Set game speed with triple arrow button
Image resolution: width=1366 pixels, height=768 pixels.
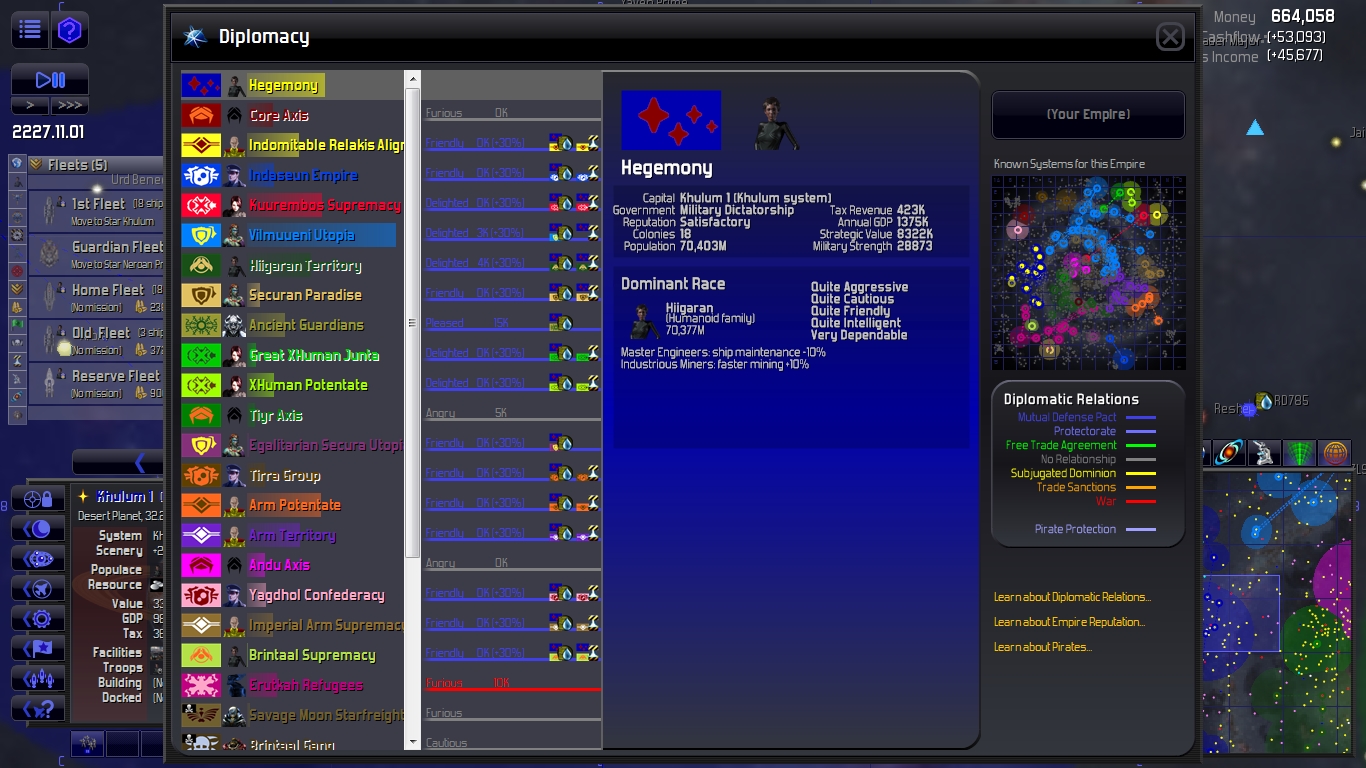(70, 105)
